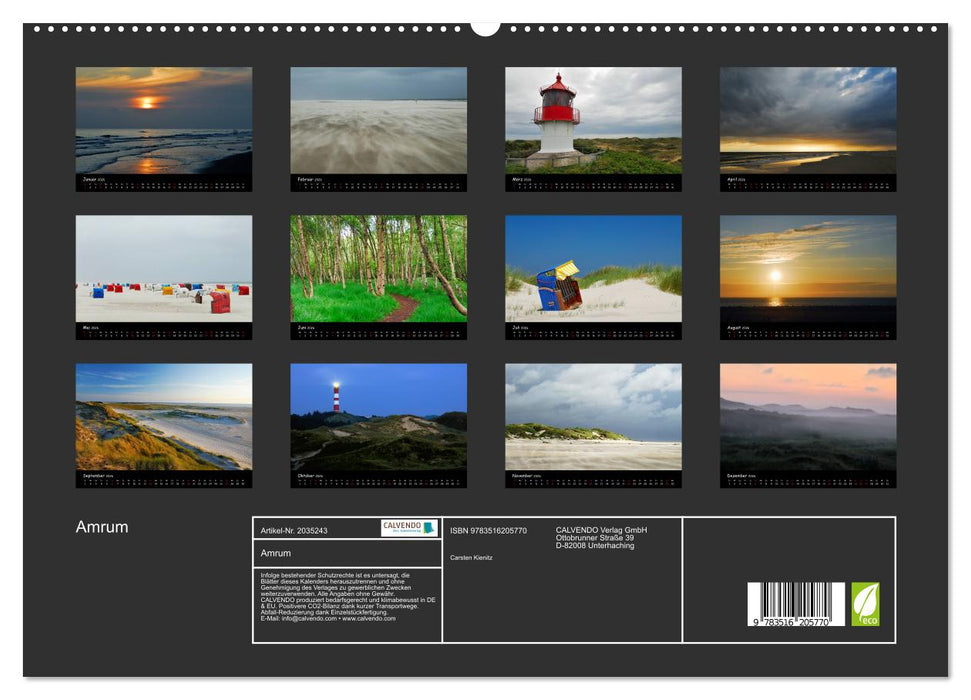The width and height of the screenshot is (971, 700).
Task: Select the CALVENDO Verlag GmbH address block
Action: (x=600, y=540)
